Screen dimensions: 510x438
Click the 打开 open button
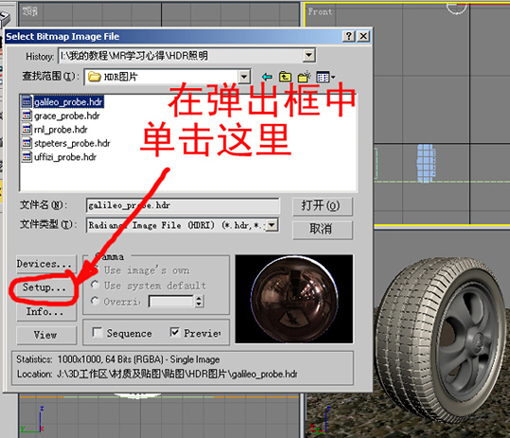coord(322,206)
